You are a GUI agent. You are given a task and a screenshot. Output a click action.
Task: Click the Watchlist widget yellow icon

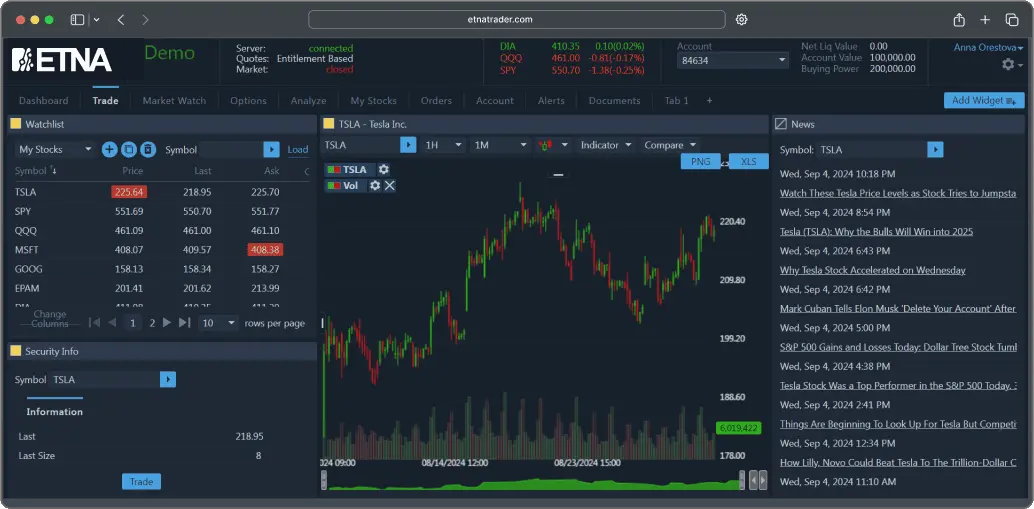coord(16,124)
